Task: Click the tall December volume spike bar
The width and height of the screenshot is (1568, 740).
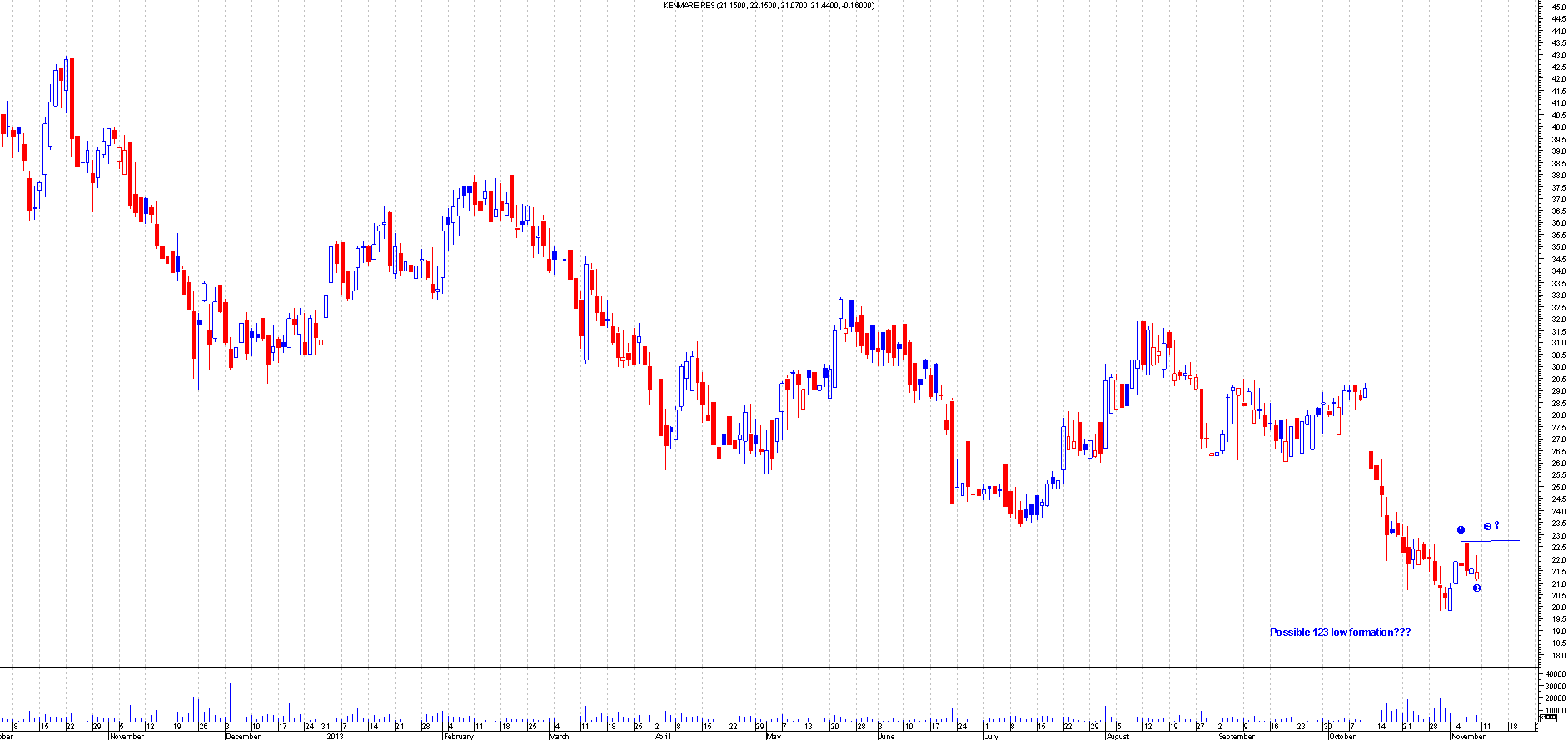Action: click(x=230, y=702)
